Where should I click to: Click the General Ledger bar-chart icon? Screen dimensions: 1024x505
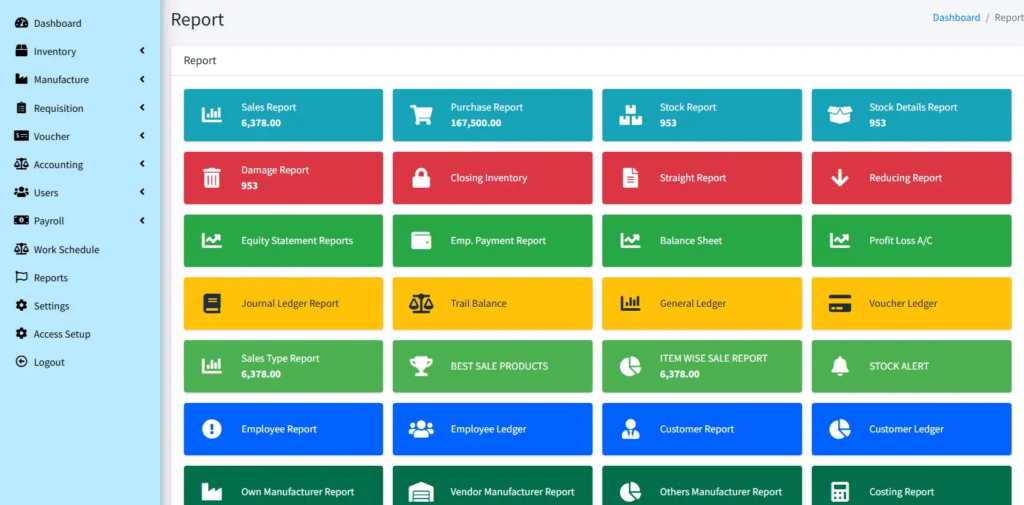[x=630, y=303]
